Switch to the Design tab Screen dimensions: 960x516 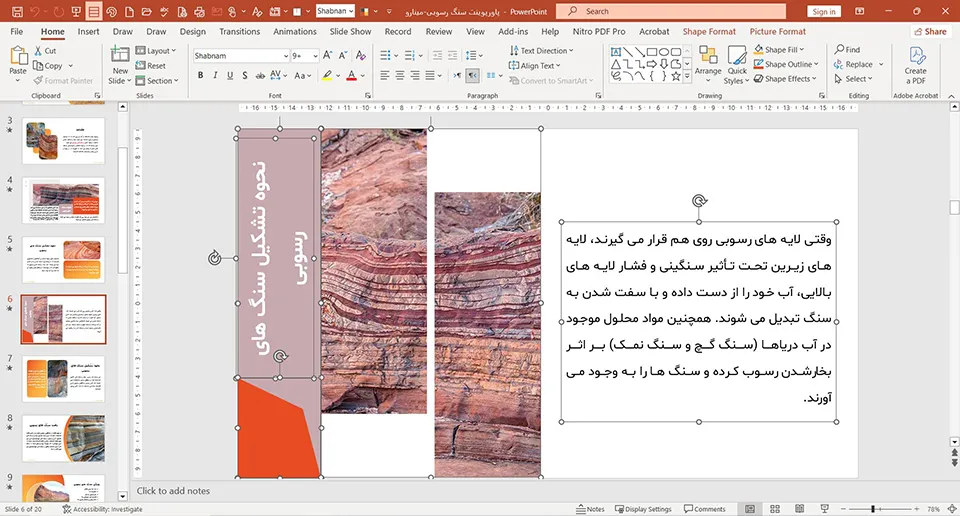193,31
